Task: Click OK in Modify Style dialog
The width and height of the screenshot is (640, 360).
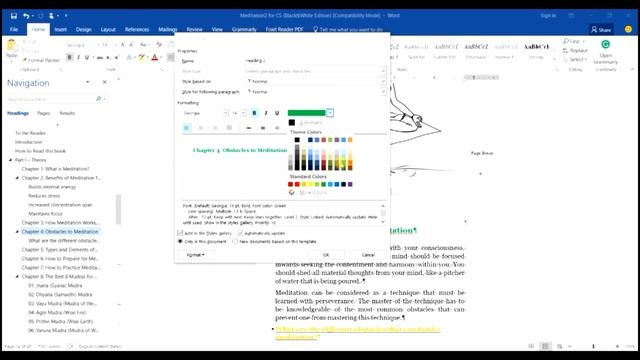Action: [x=326, y=255]
